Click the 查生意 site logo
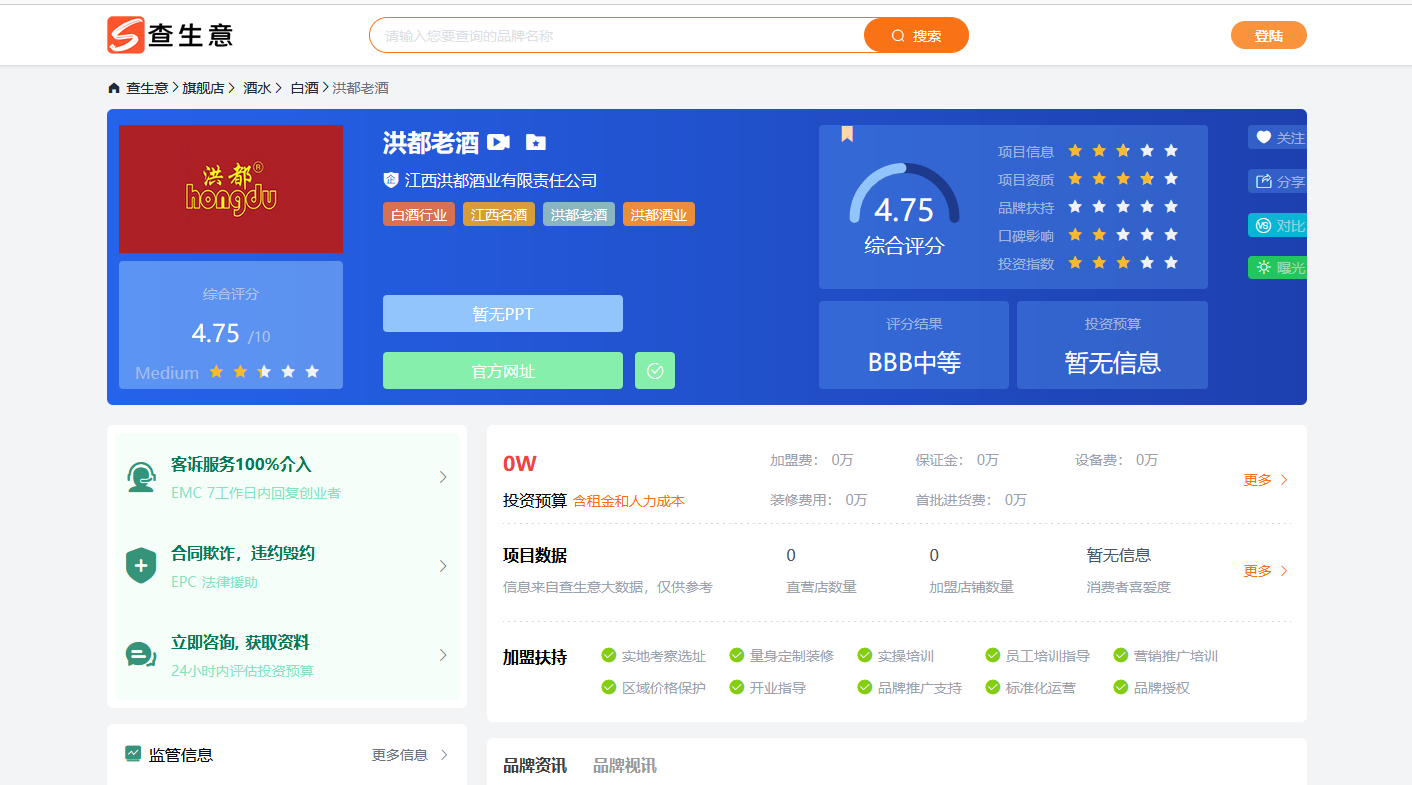This screenshot has width=1412, height=785. [170, 35]
